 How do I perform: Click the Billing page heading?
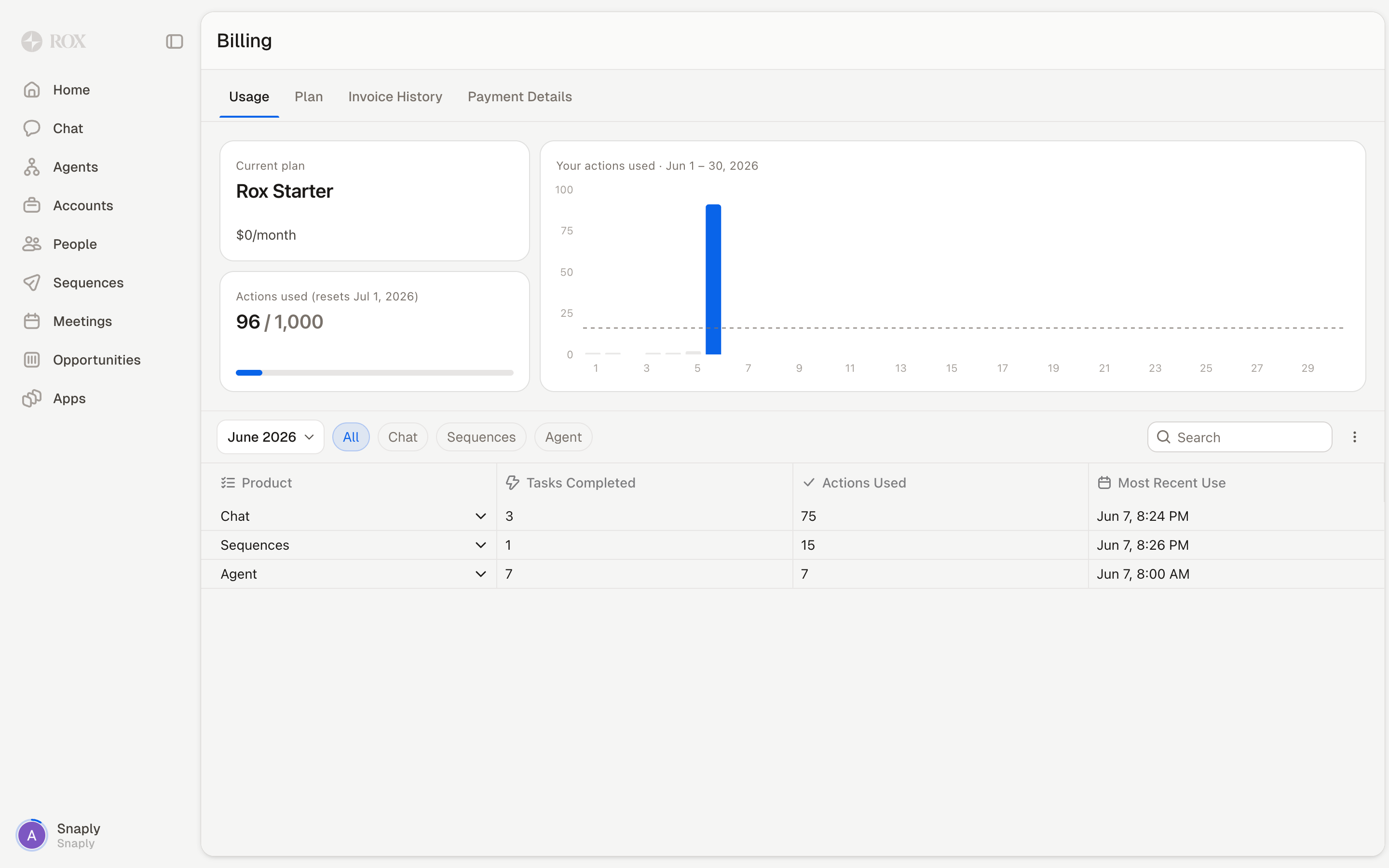click(245, 41)
